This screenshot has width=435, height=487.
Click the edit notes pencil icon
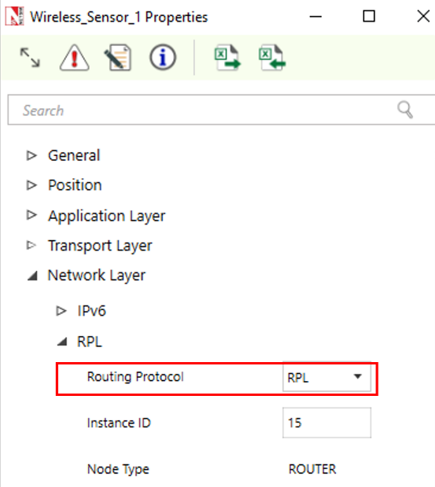click(x=118, y=57)
